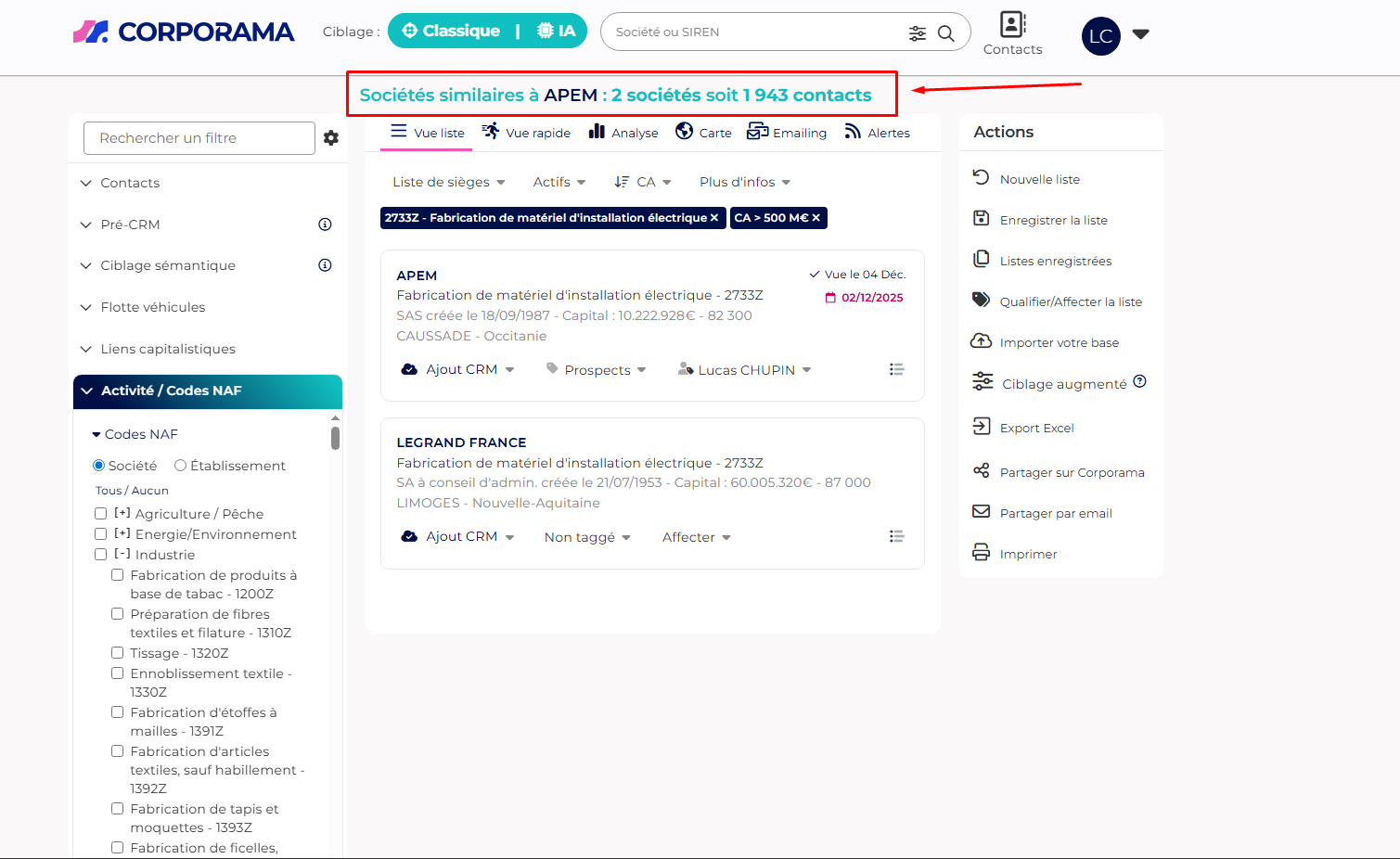Click the filter settings gear icon
Screen dimensions: 1400x859
[x=331, y=138]
